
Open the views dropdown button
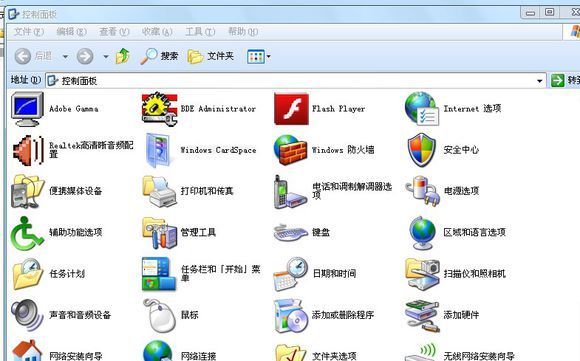pos(259,57)
